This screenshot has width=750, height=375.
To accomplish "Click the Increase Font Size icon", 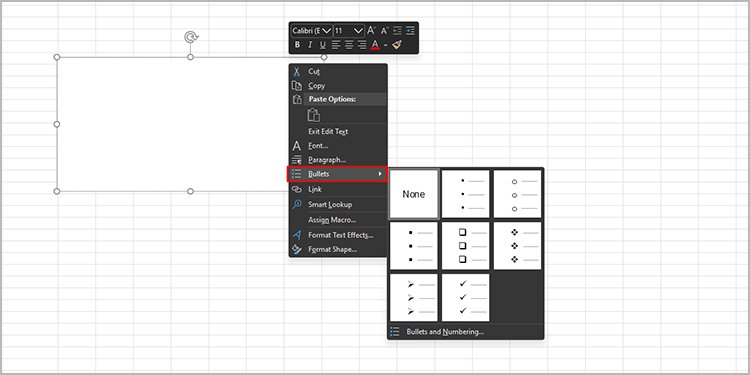I will point(372,31).
